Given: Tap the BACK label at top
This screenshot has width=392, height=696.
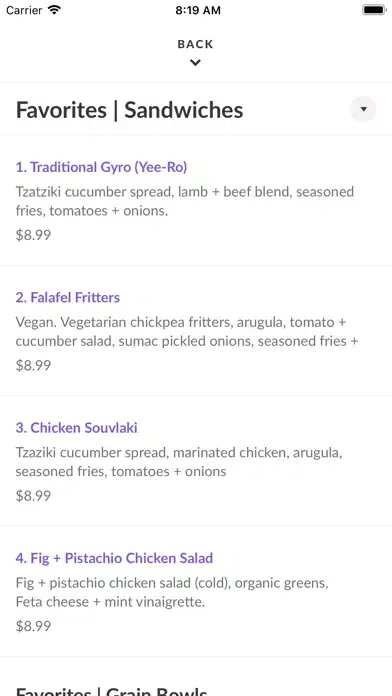Looking at the screenshot, I should coord(195,44).
